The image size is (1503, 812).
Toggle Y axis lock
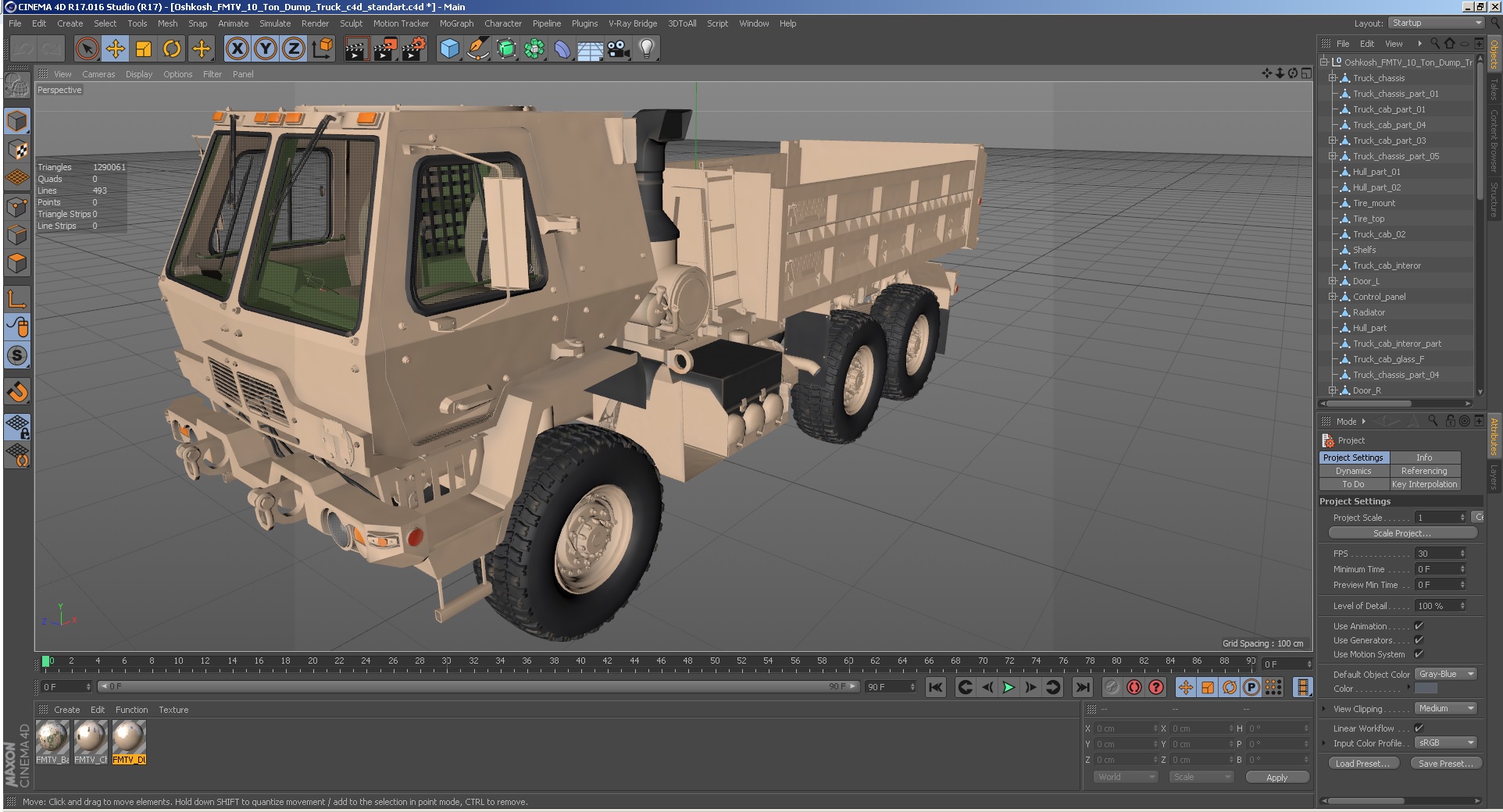point(266,49)
